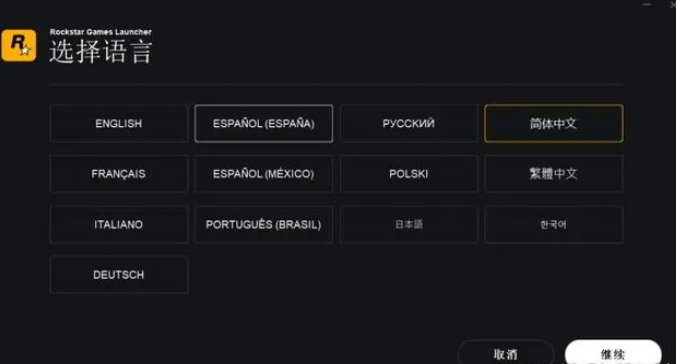Pick 繁體中文 language option
The width and height of the screenshot is (676, 364).
pyautogui.click(x=554, y=174)
